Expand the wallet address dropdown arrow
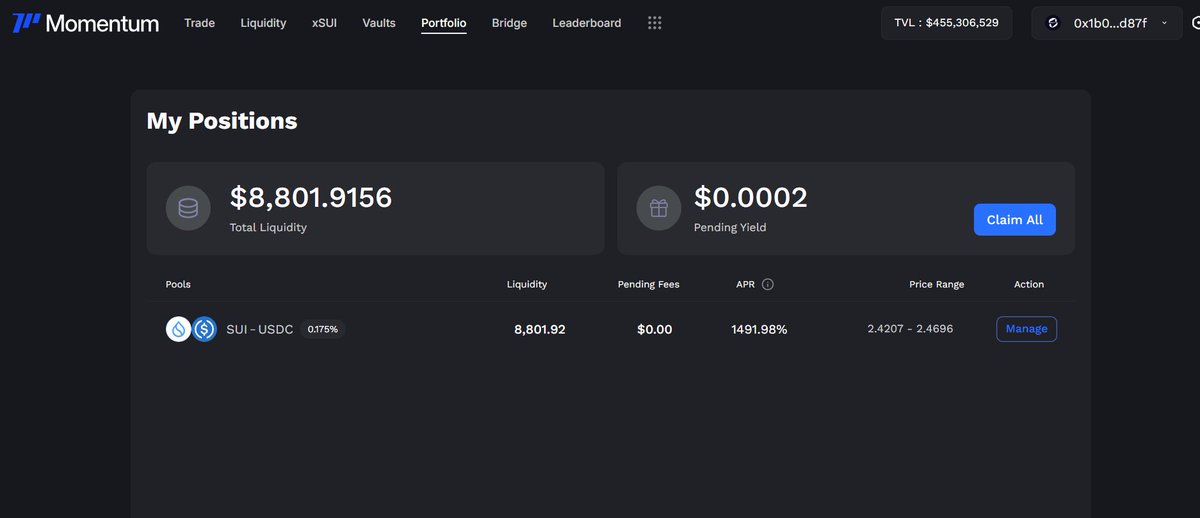 1164,23
